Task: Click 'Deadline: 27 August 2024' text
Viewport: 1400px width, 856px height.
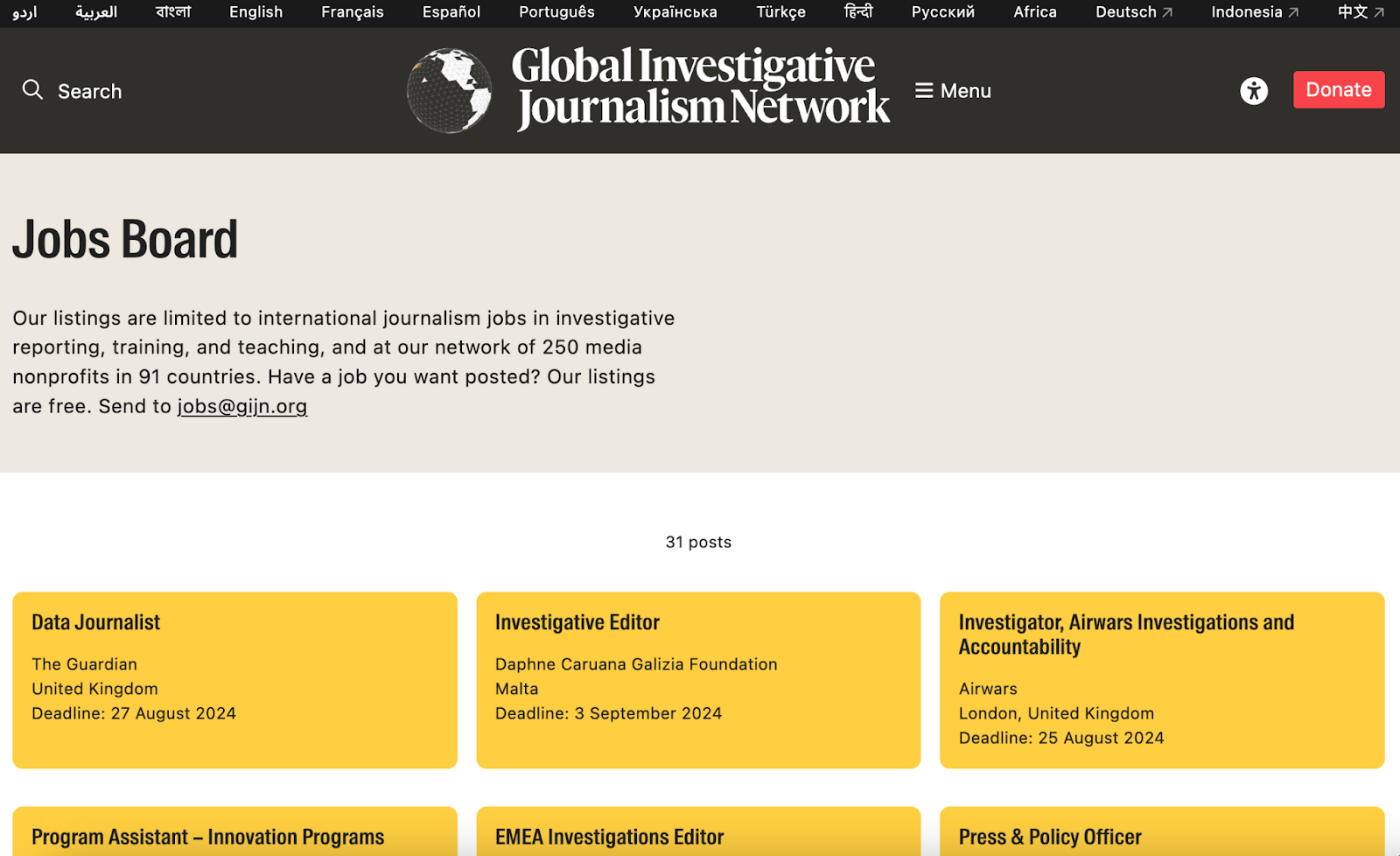Action: 134,713
